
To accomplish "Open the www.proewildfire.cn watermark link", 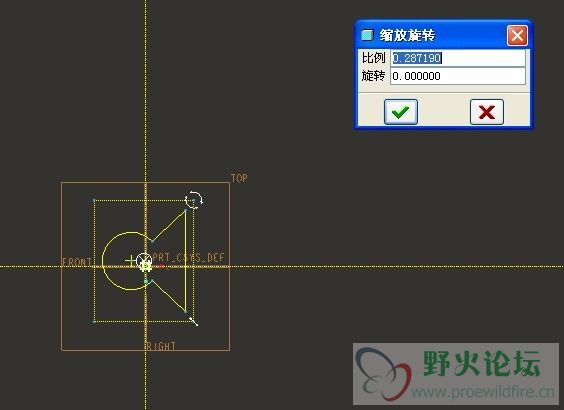I will tap(483, 392).
